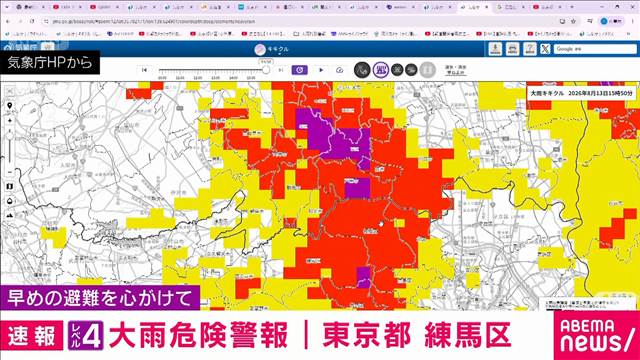
Task: Click the time slider handle
Action: coord(266,70)
